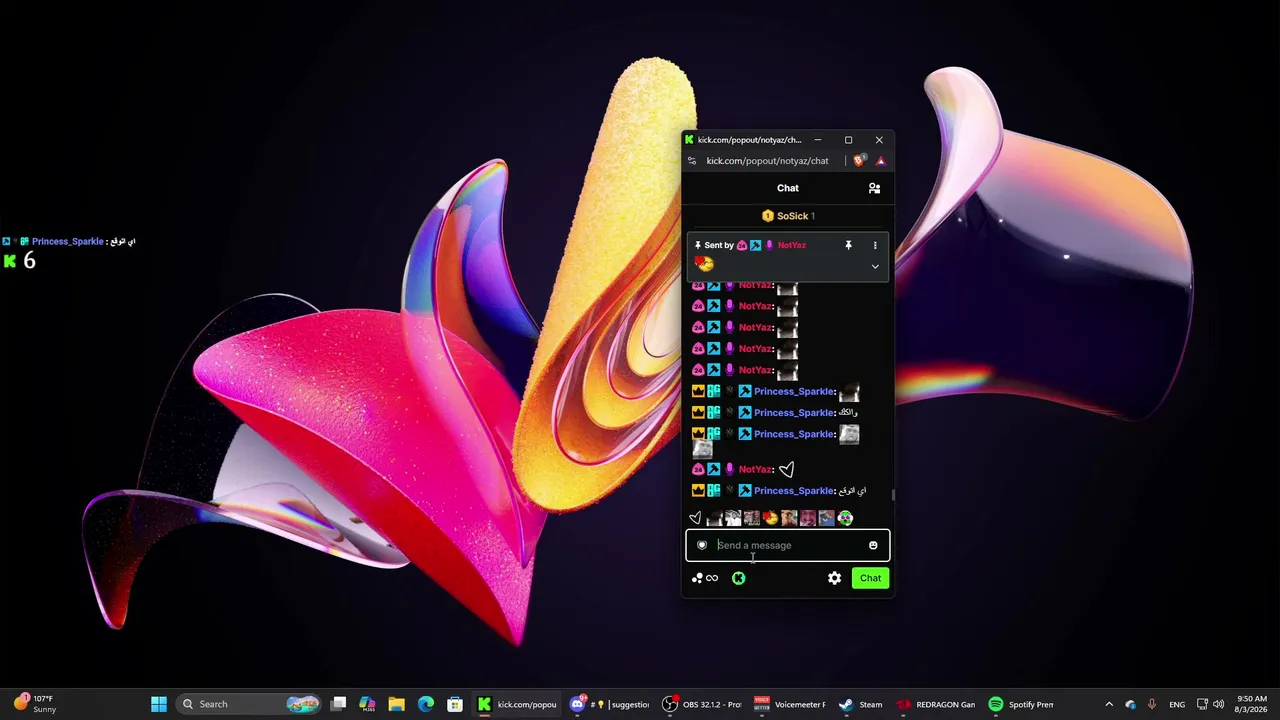Click Princess_Sparkle name on 'اي التوقع' message
The image size is (1280, 720).
point(794,491)
